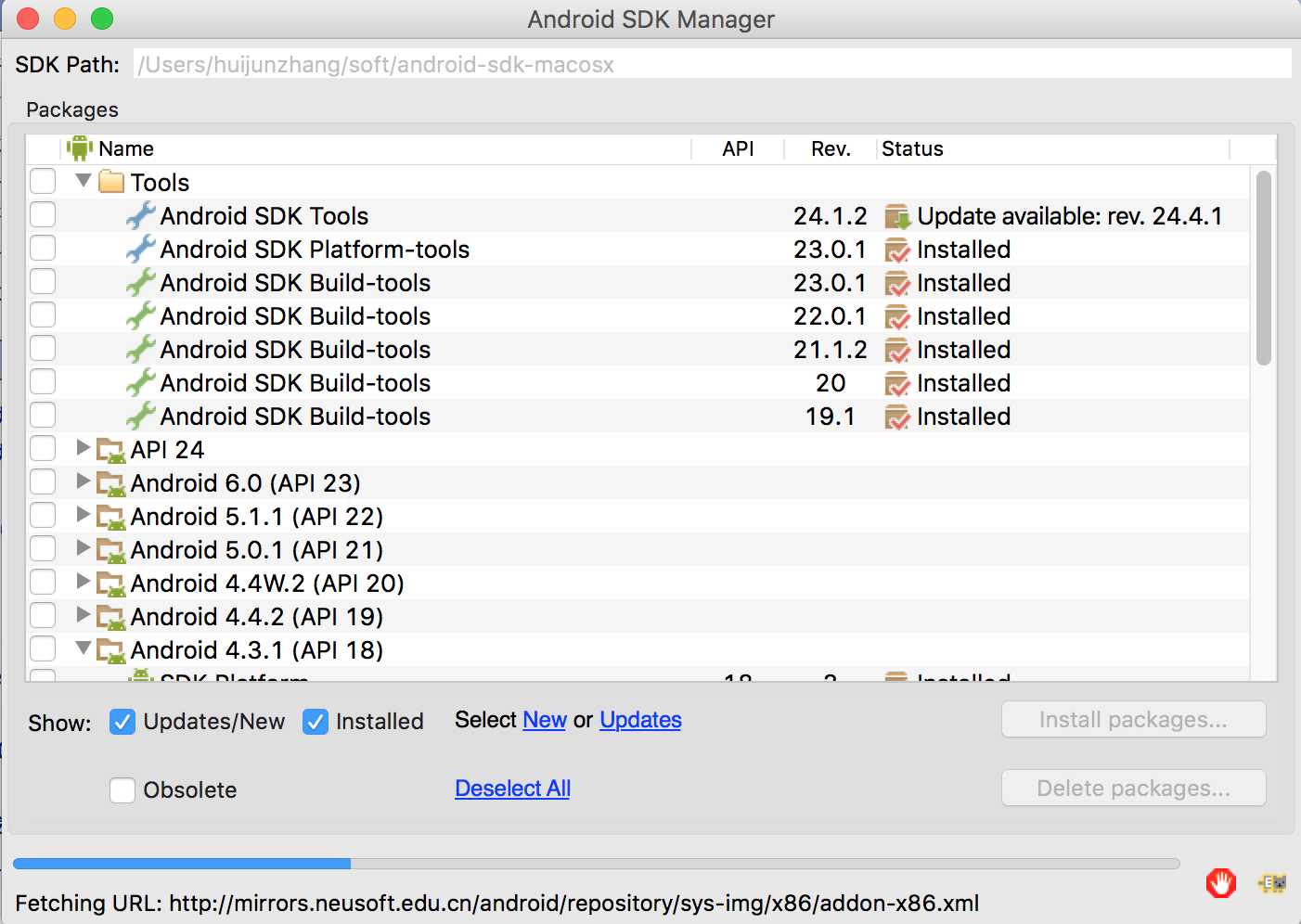Click the Android 6.0 (API 23) folder icon

point(111,484)
